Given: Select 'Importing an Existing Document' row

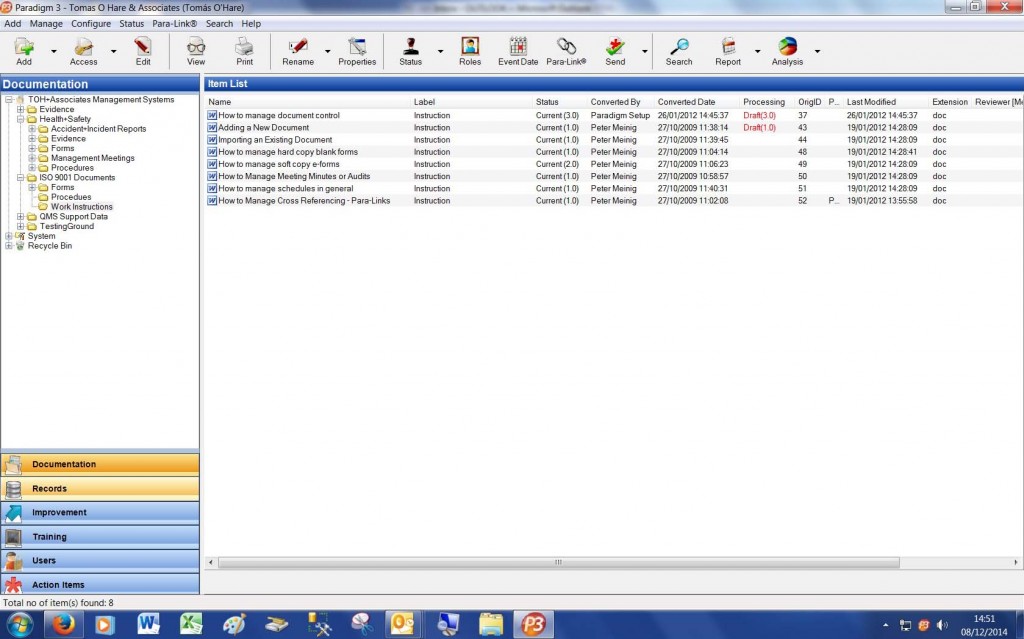Looking at the screenshot, I should (x=614, y=140).
